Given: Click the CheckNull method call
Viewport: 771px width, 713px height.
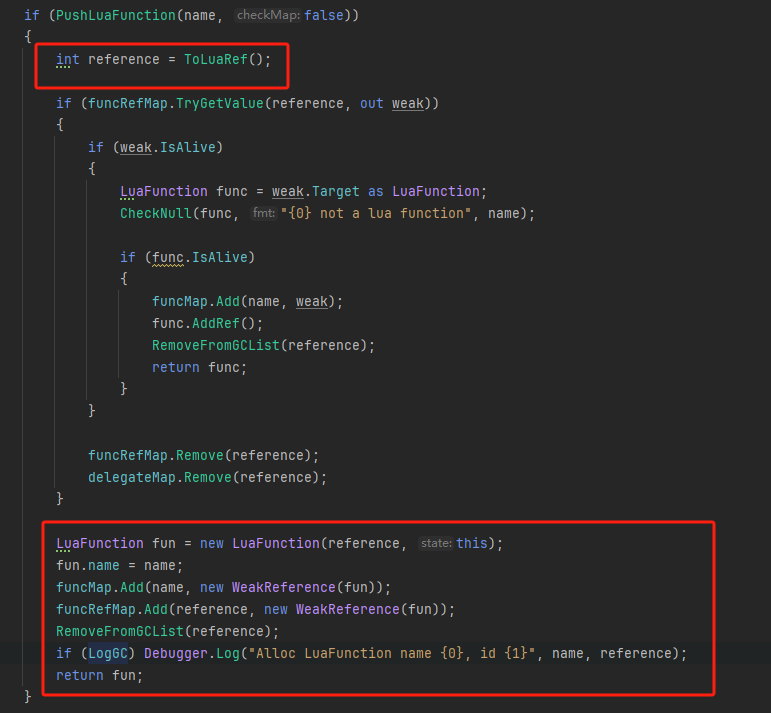Looking at the screenshot, I should (156, 213).
